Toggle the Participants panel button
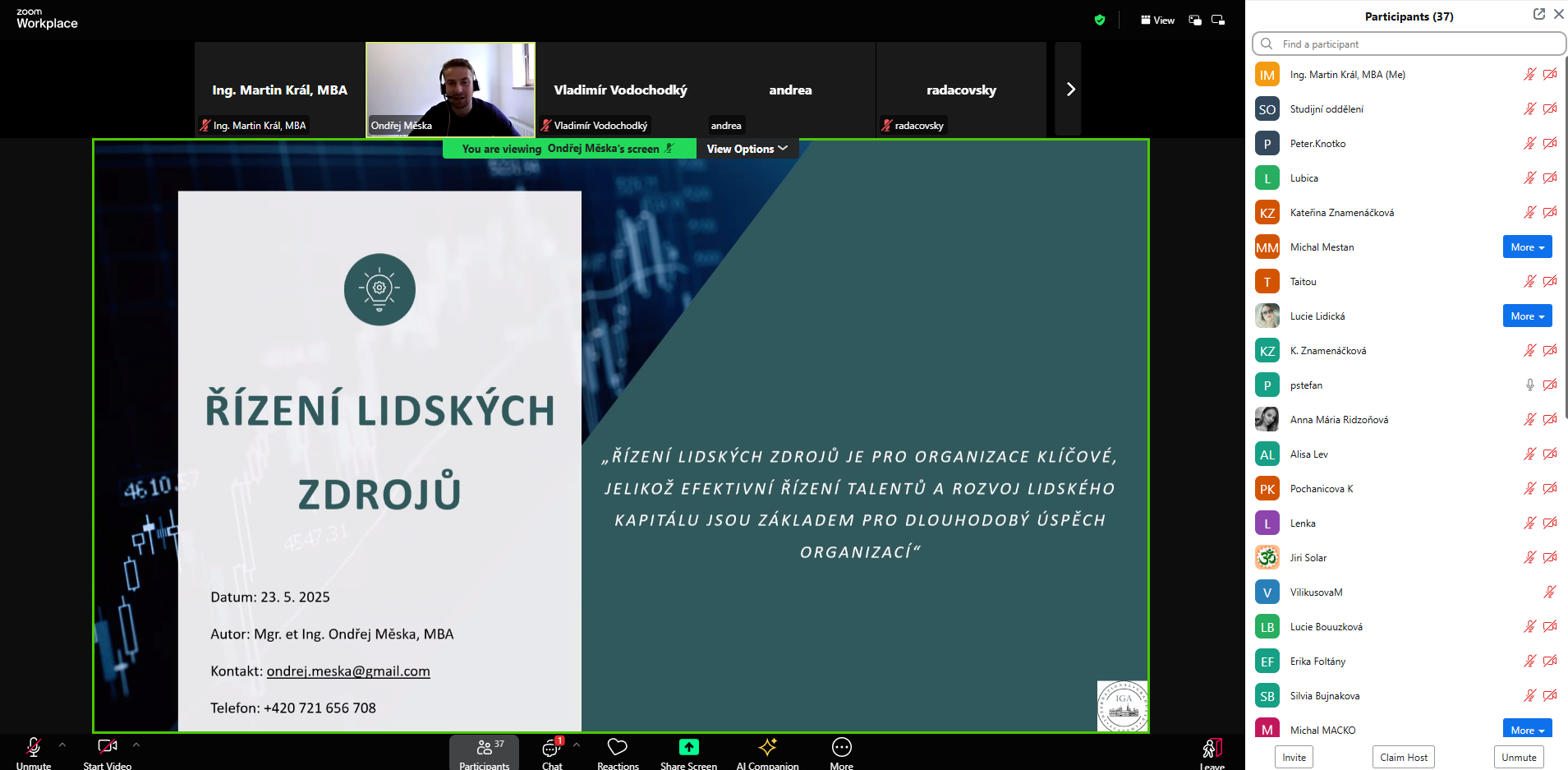This screenshot has height=770, width=1568. click(x=484, y=751)
